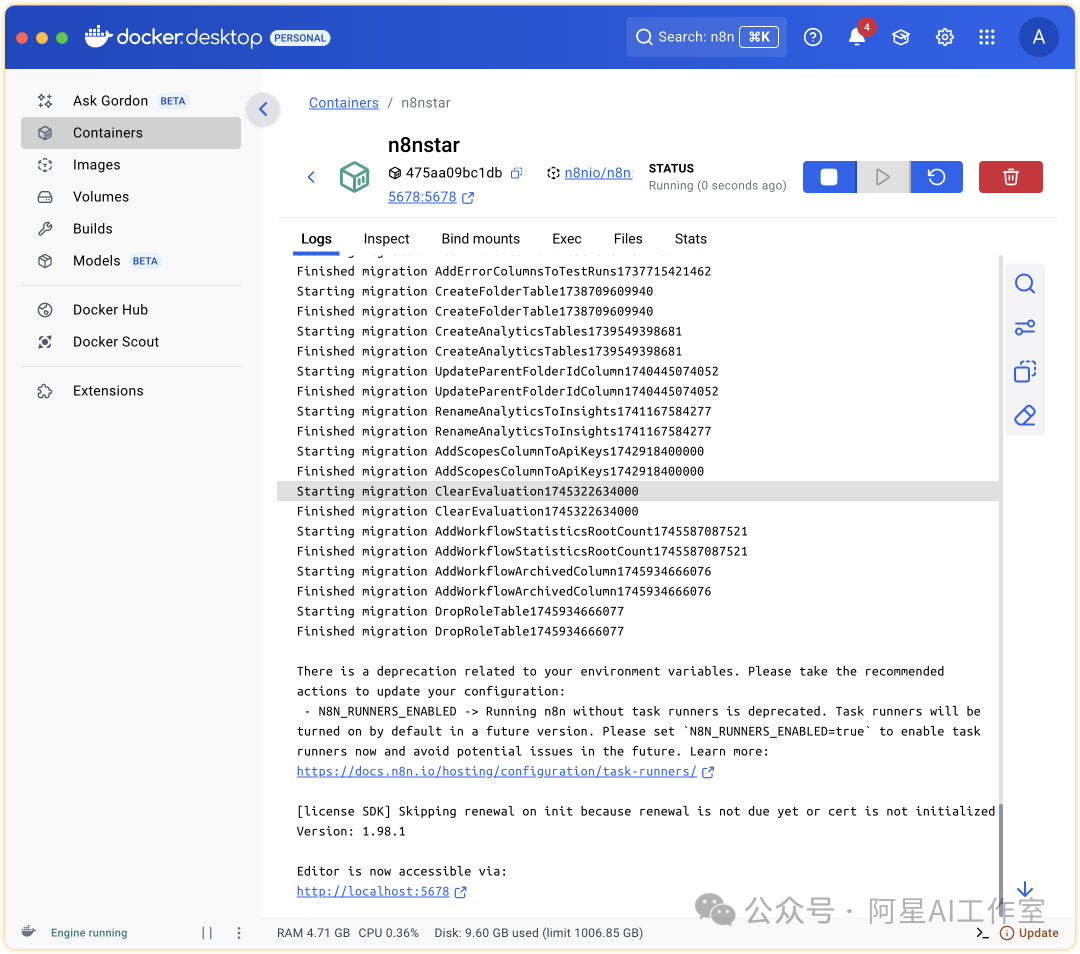Click the Version: 1.98.1 log line

pos(351,831)
